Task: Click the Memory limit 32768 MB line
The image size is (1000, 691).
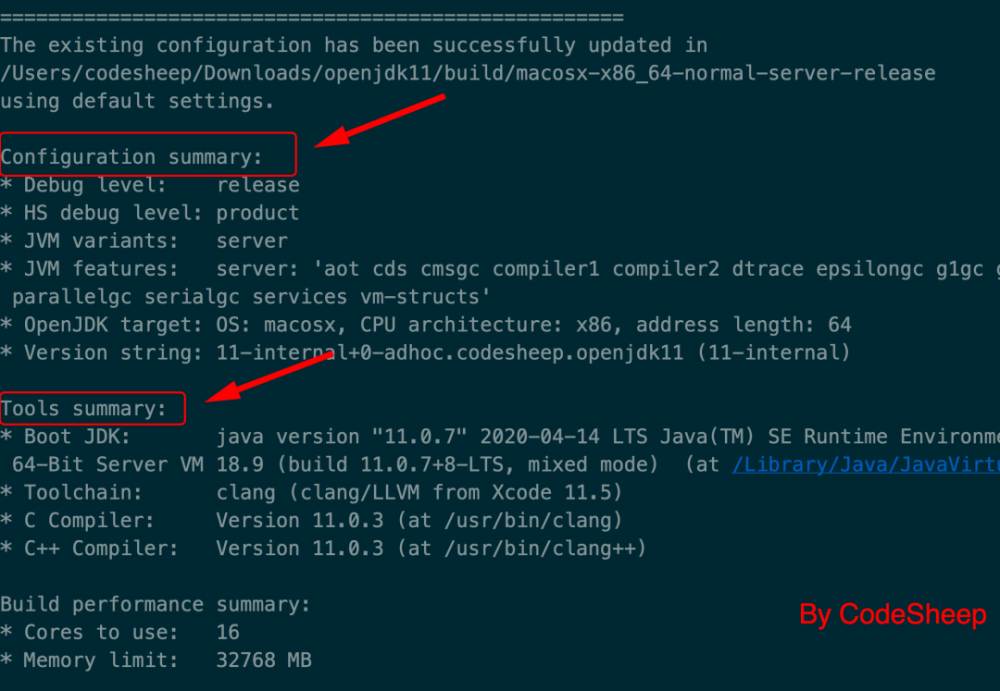Action: (x=156, y=660)
